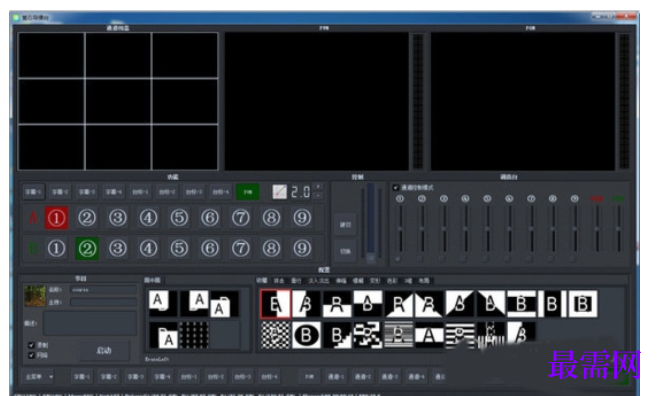The height and width of the screenshot is (396, 660).
Task: Toggle the 录制 checkbox
Action: [x=31, y=345]
